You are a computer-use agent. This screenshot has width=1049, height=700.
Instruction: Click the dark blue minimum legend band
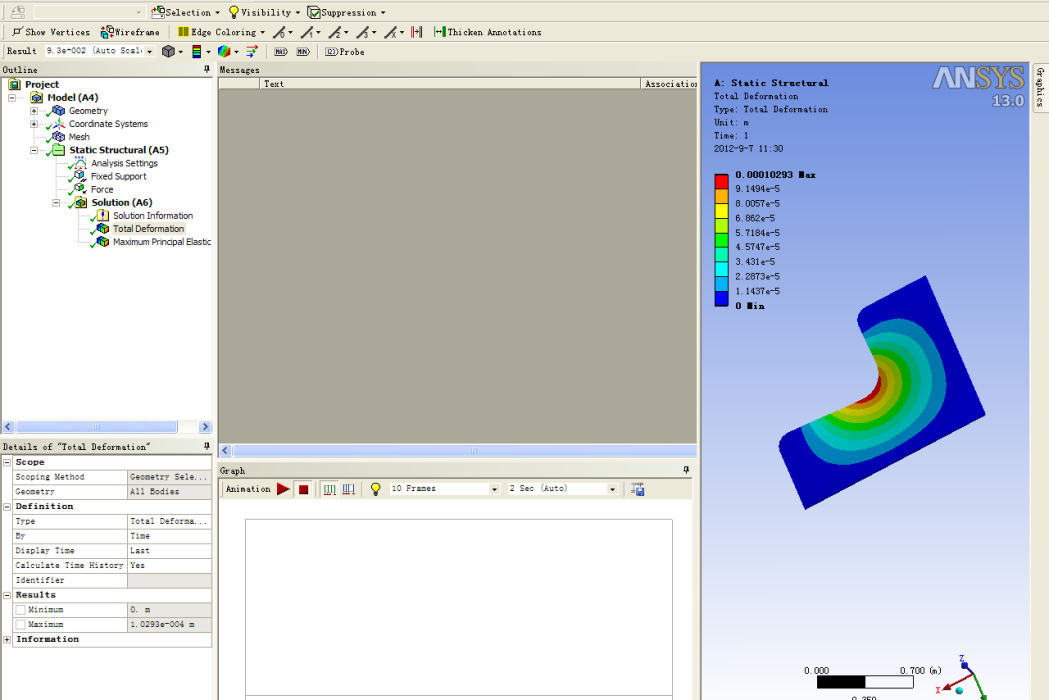721,298
